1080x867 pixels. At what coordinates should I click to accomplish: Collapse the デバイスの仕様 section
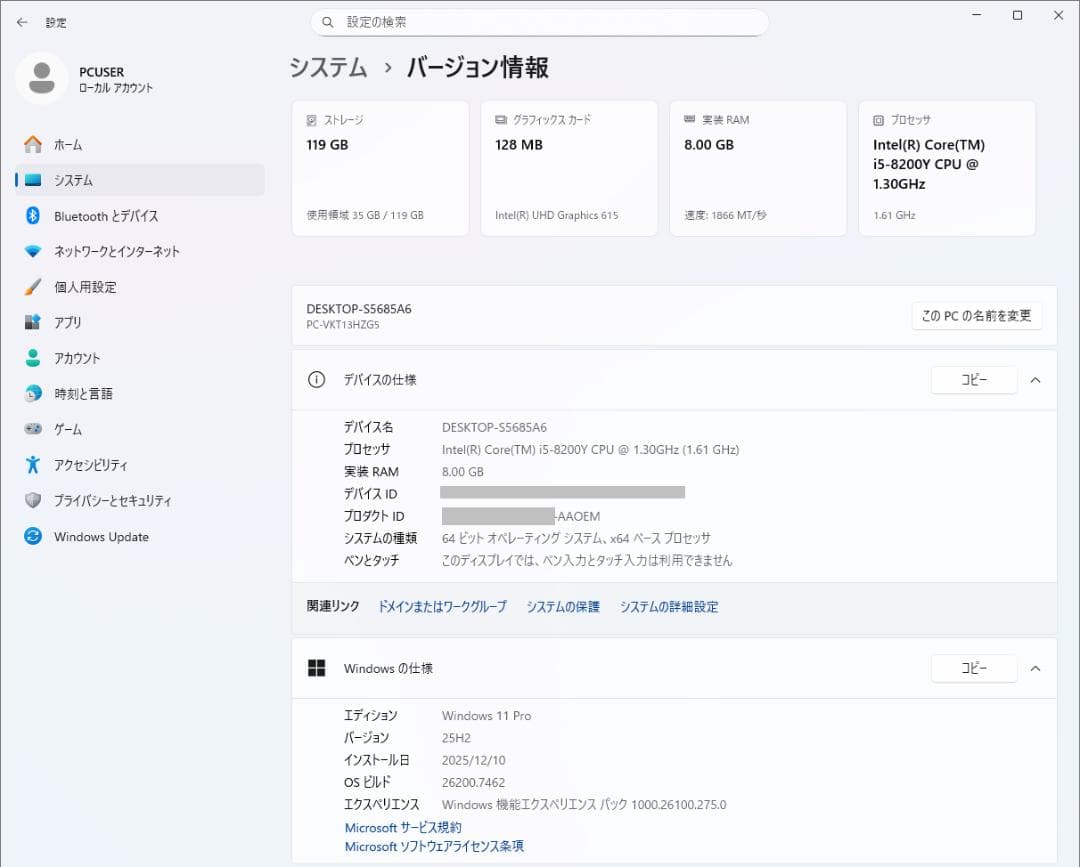[1035, 380]
